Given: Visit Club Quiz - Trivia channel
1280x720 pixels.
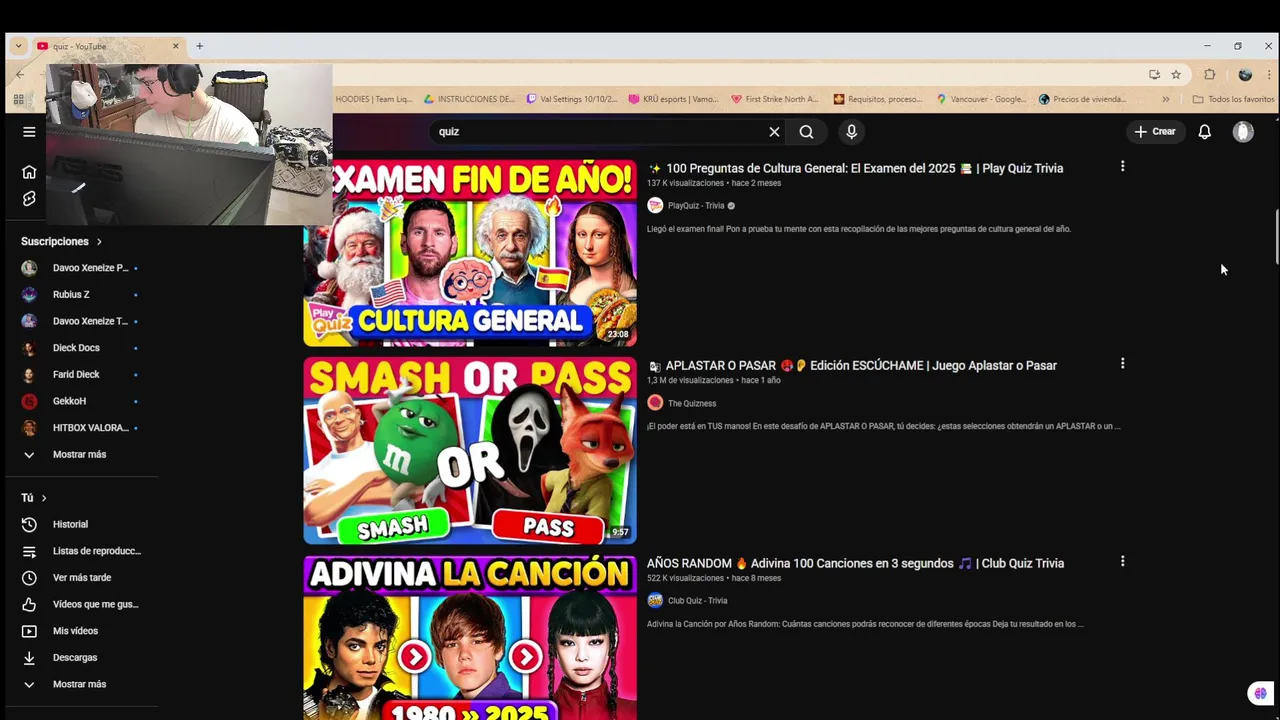Looking at the screenshot, I should pos(697,601).
